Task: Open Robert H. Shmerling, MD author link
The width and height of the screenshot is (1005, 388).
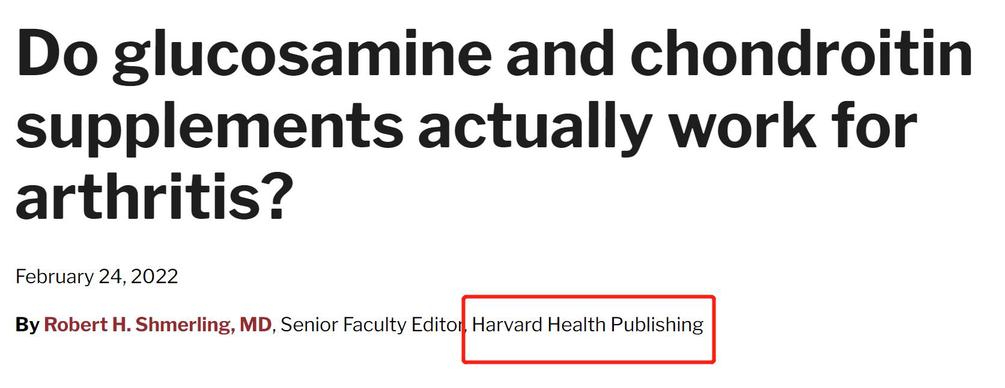Action: pos(158,325)
